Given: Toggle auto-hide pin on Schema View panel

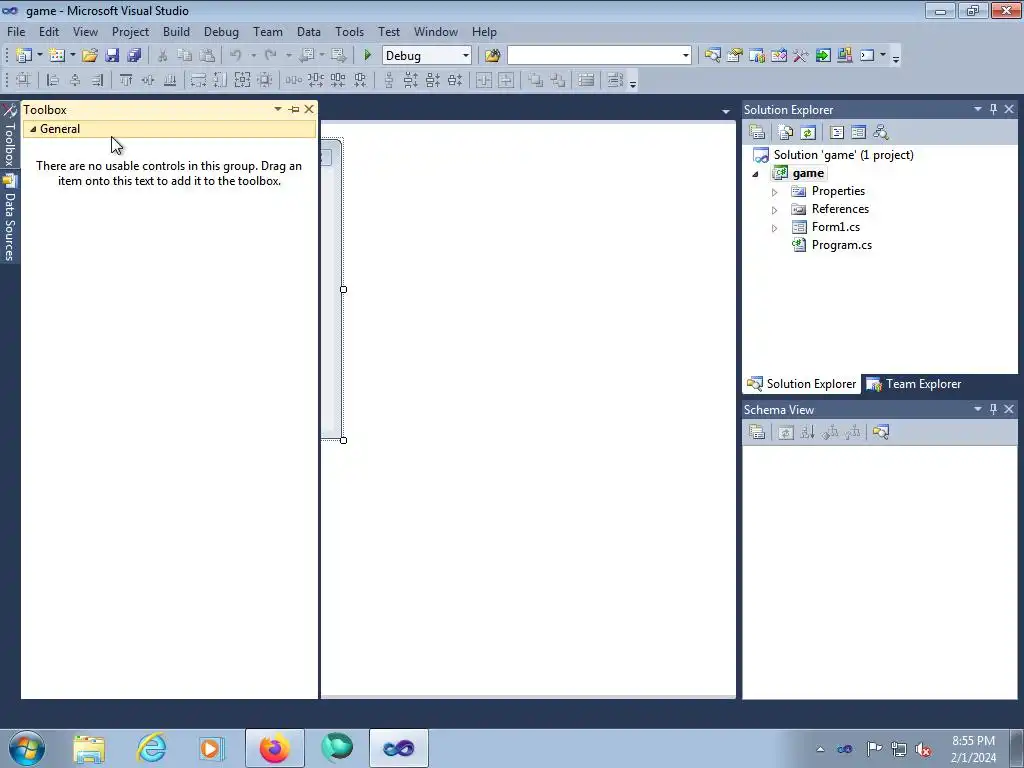Looking at the screenshot, I should pyautogui.click(x=993, y=409).
